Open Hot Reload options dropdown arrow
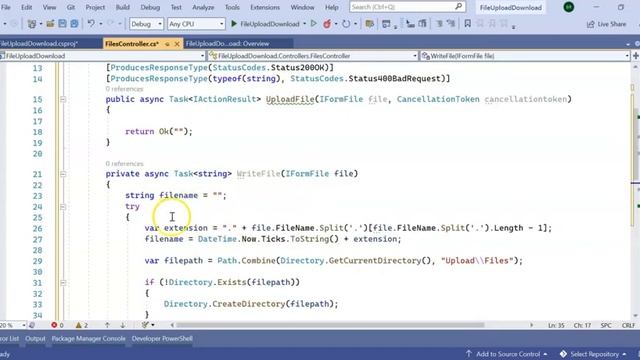This screenshot has height=360, width=640. pos(336,24)
